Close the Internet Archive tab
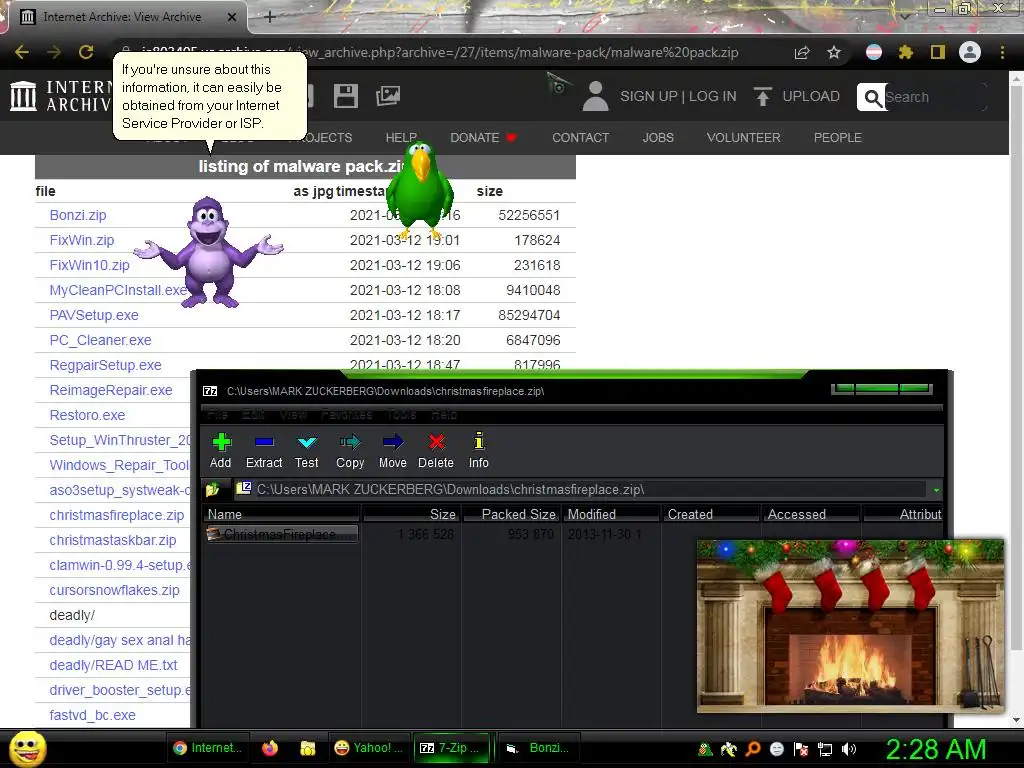Screen dimensions: 1024x768 point(232,17)
